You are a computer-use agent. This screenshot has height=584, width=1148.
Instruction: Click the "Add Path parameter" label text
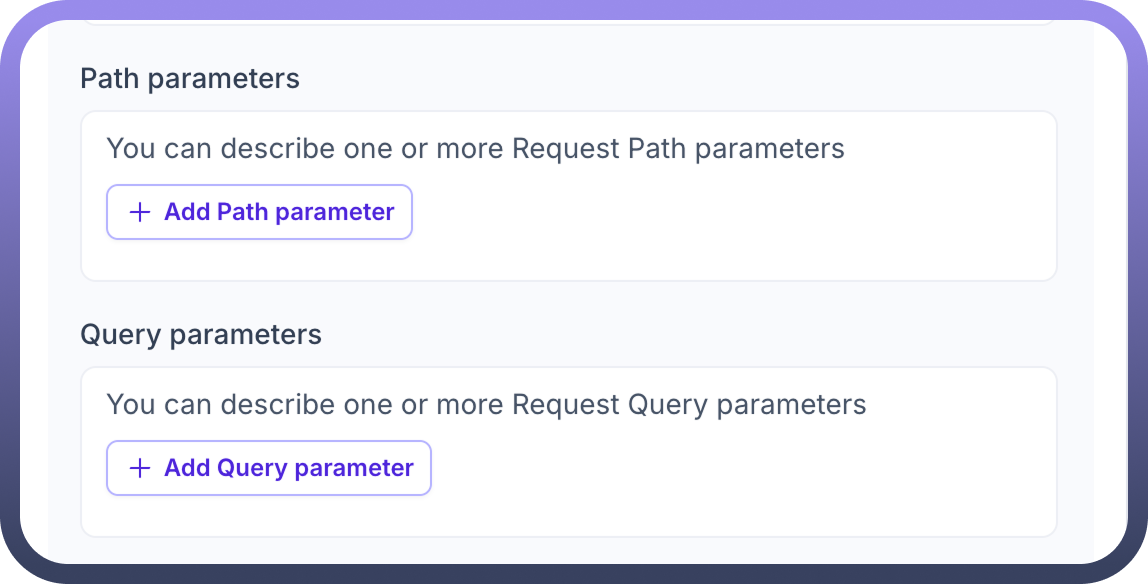coord(279,212)
